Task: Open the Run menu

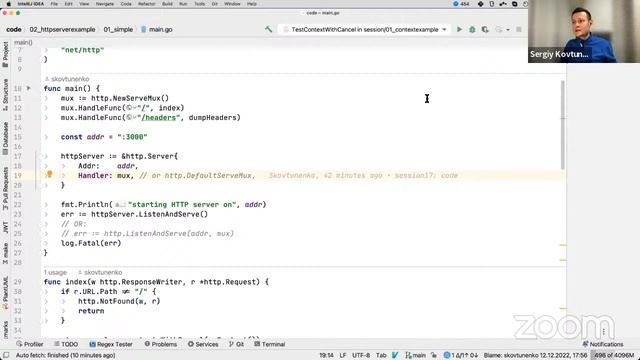Action: pos(183,4)
